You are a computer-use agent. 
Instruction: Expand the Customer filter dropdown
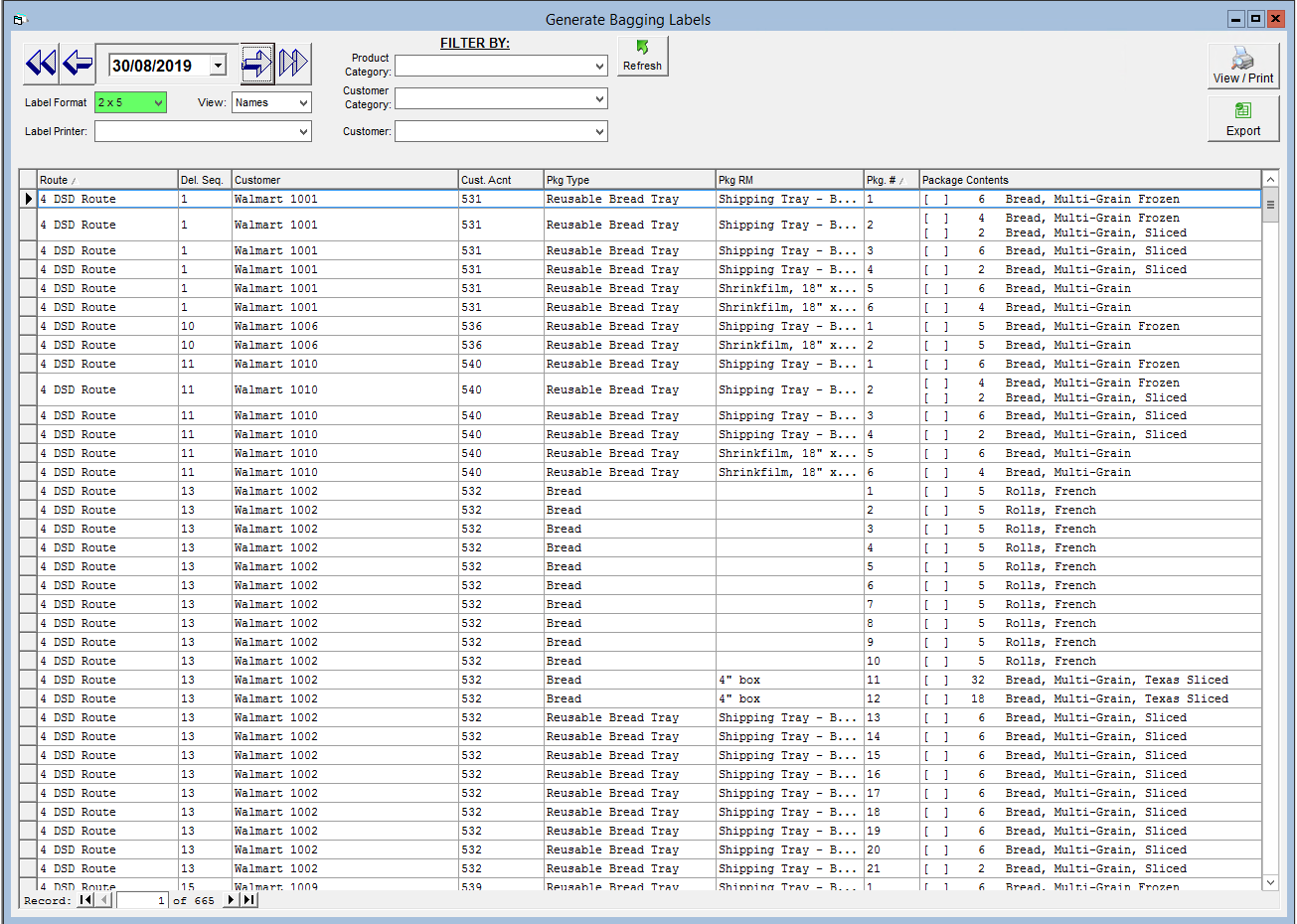(x=599, y=131)
